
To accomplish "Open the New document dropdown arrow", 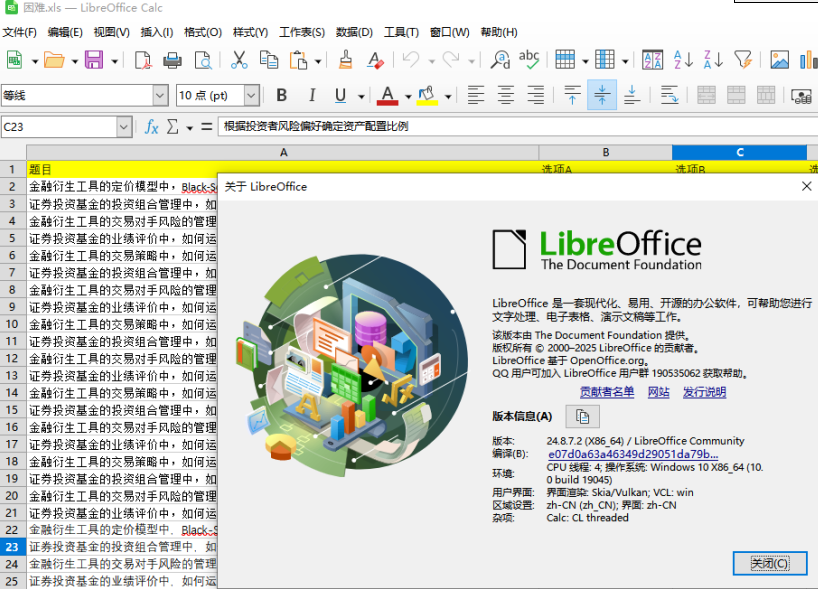I will tap(35, 62).
